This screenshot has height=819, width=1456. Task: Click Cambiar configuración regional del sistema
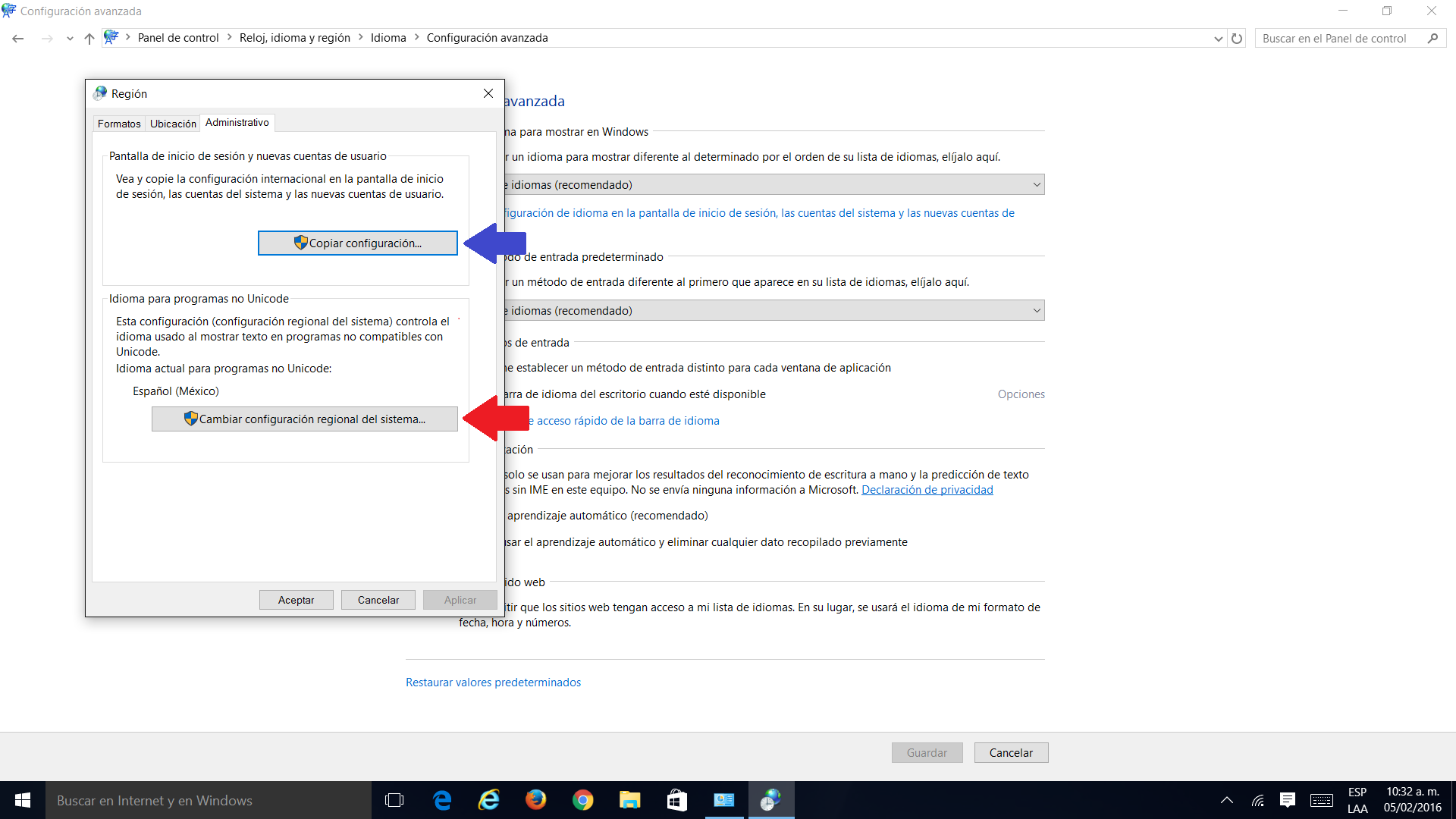(305, 419)
